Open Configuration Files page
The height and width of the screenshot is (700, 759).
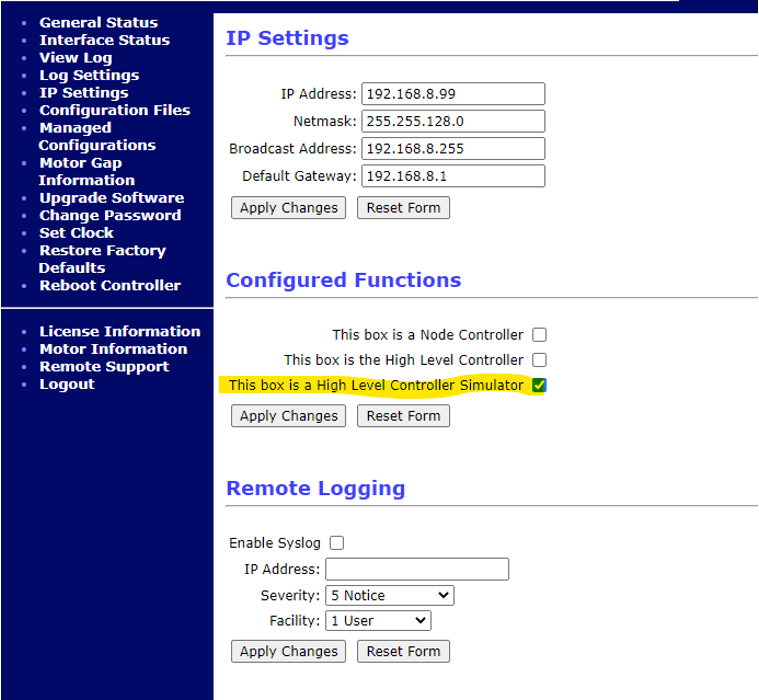pyautogui.click(x=115, y=110)
